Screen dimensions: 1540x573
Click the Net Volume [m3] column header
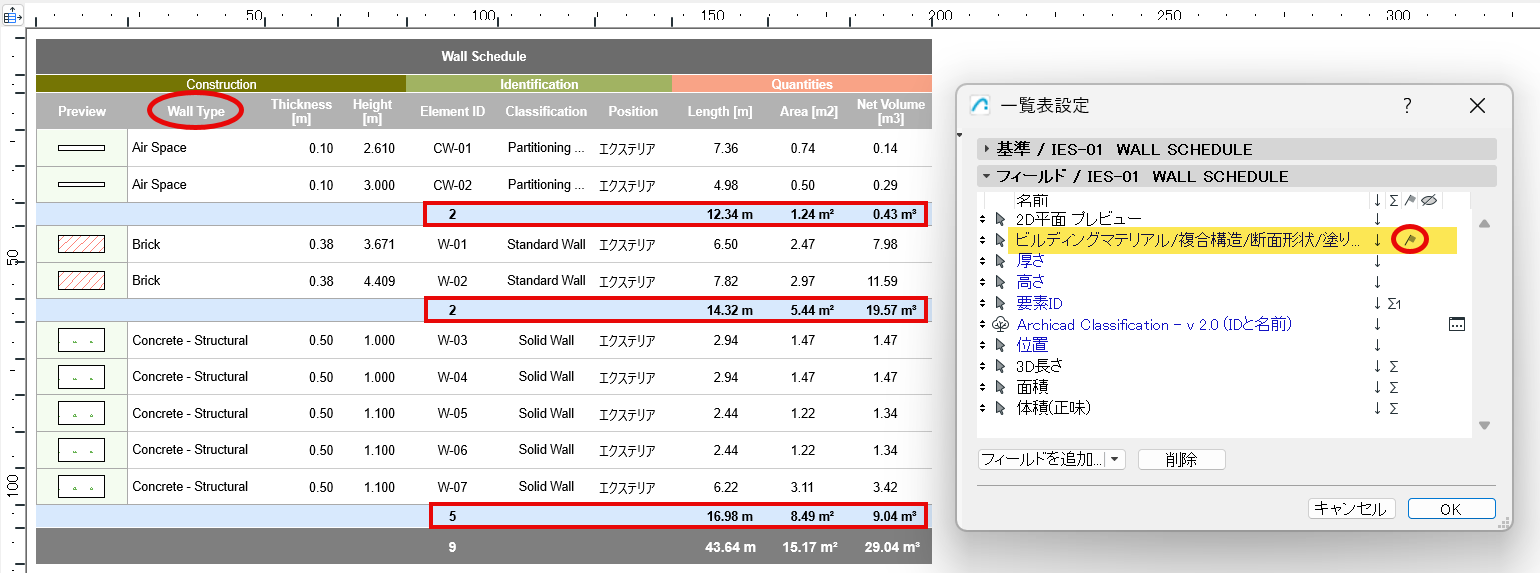click(x=890, y=111)
